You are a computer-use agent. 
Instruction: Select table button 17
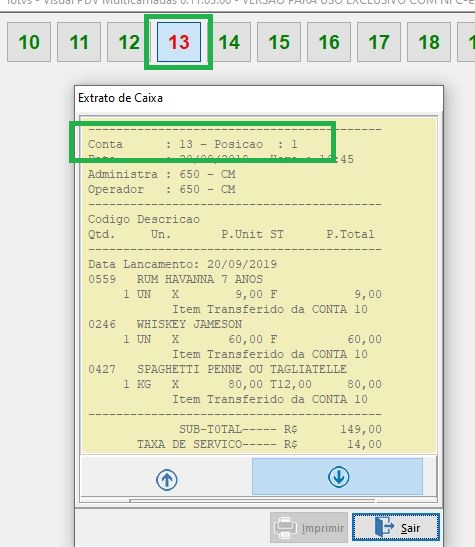[x=379, y=42]
